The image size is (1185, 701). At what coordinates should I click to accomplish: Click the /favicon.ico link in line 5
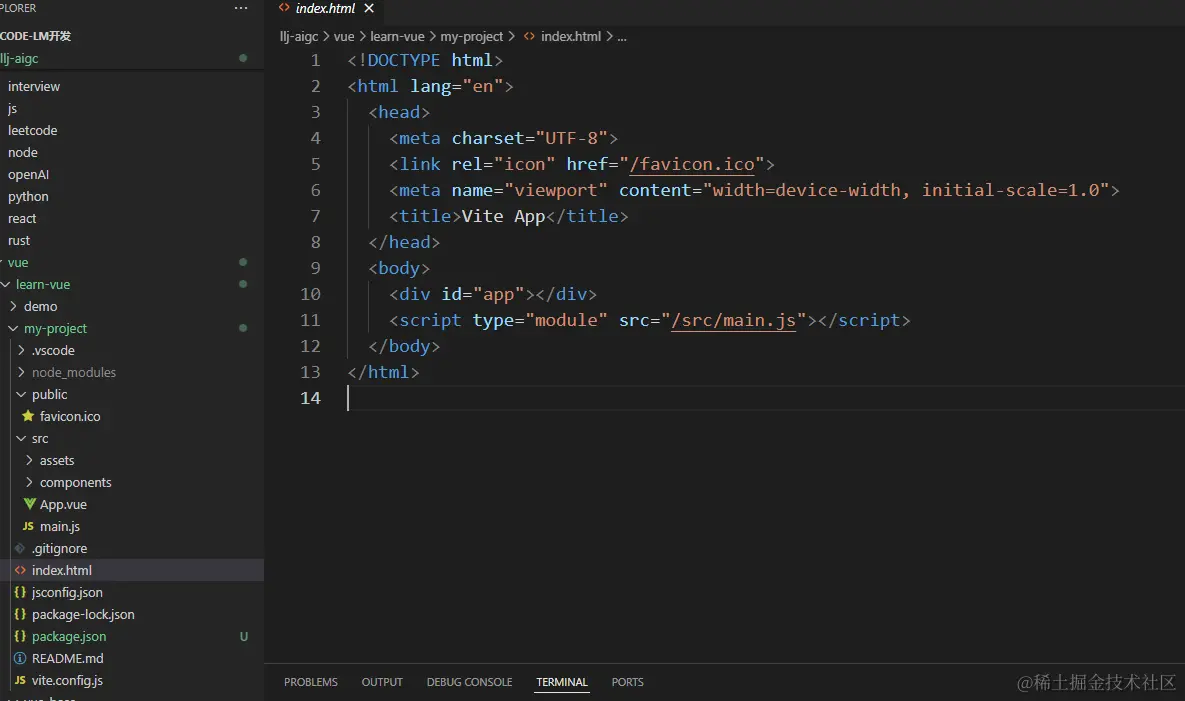click(692, 165)
